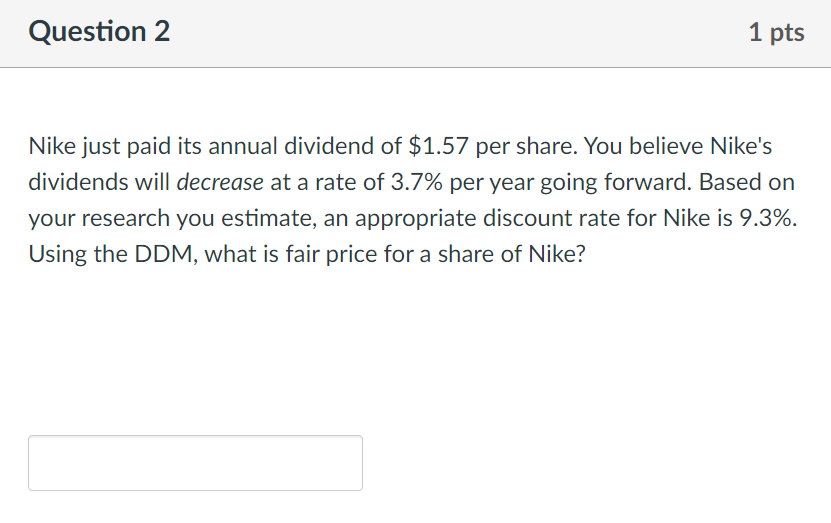Click the word 'Using' starting the last line
Image resolution: width=831 pixels, height=523 pixels.
[57, 255]
